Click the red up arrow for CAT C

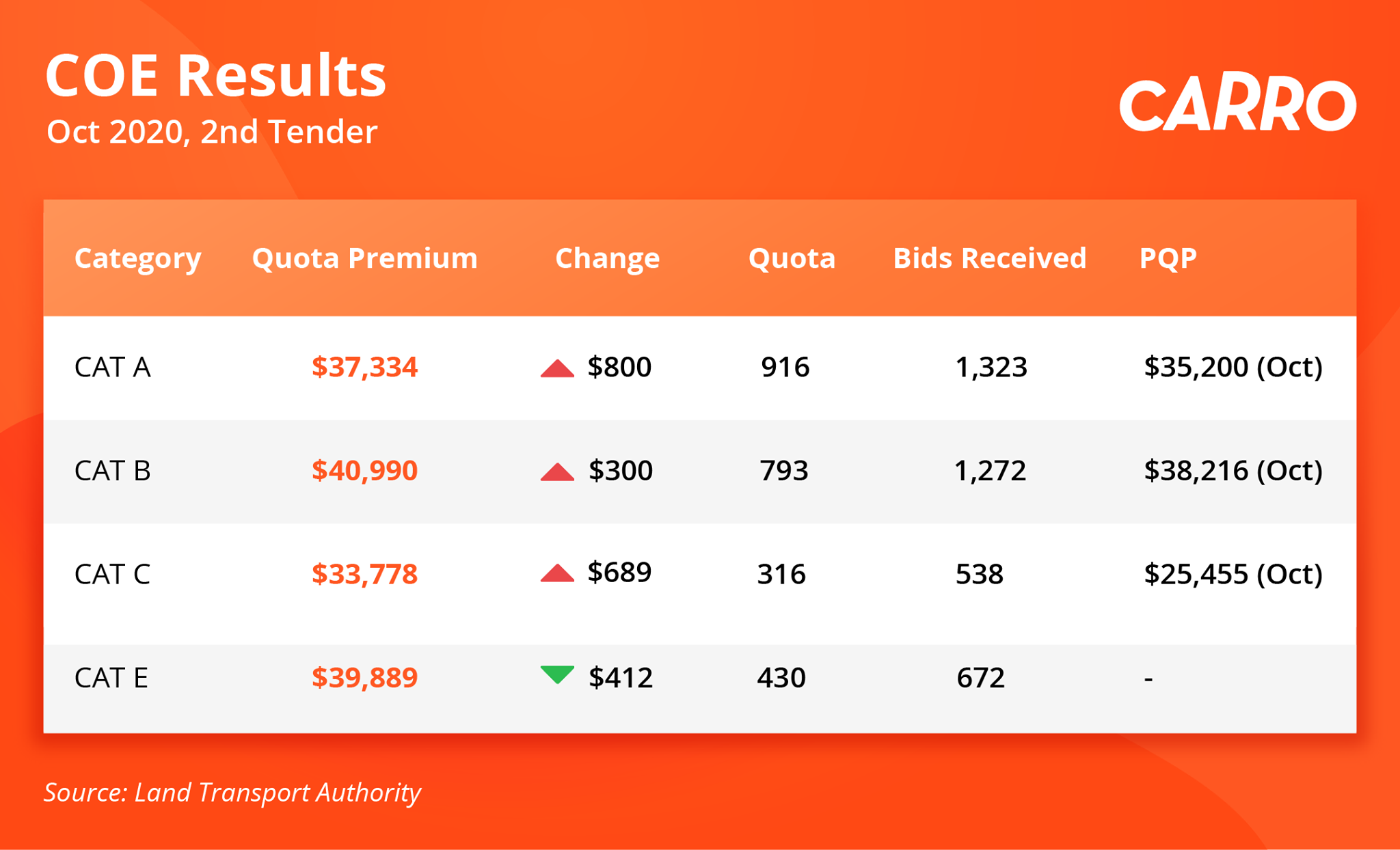coord(557,573)
